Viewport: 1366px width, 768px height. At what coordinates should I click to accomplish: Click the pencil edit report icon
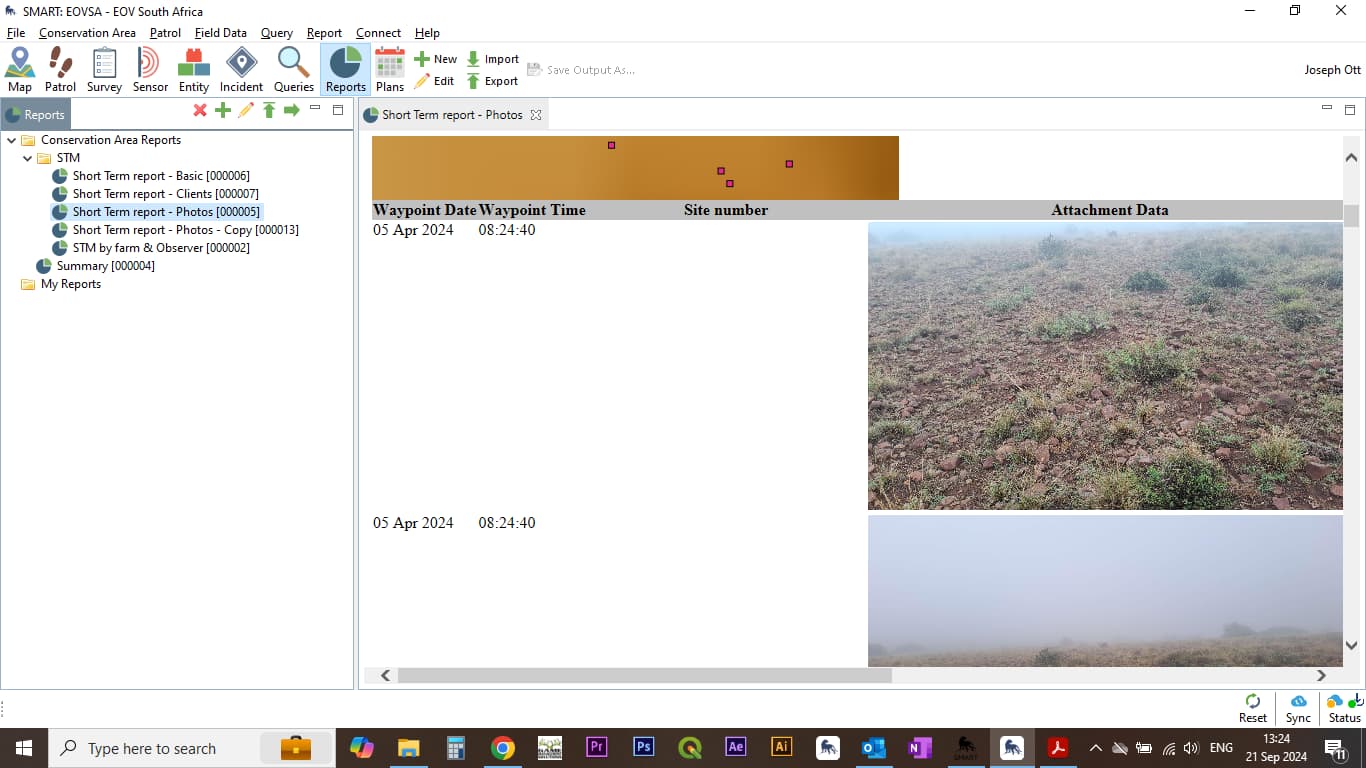(x=246, y=110)
